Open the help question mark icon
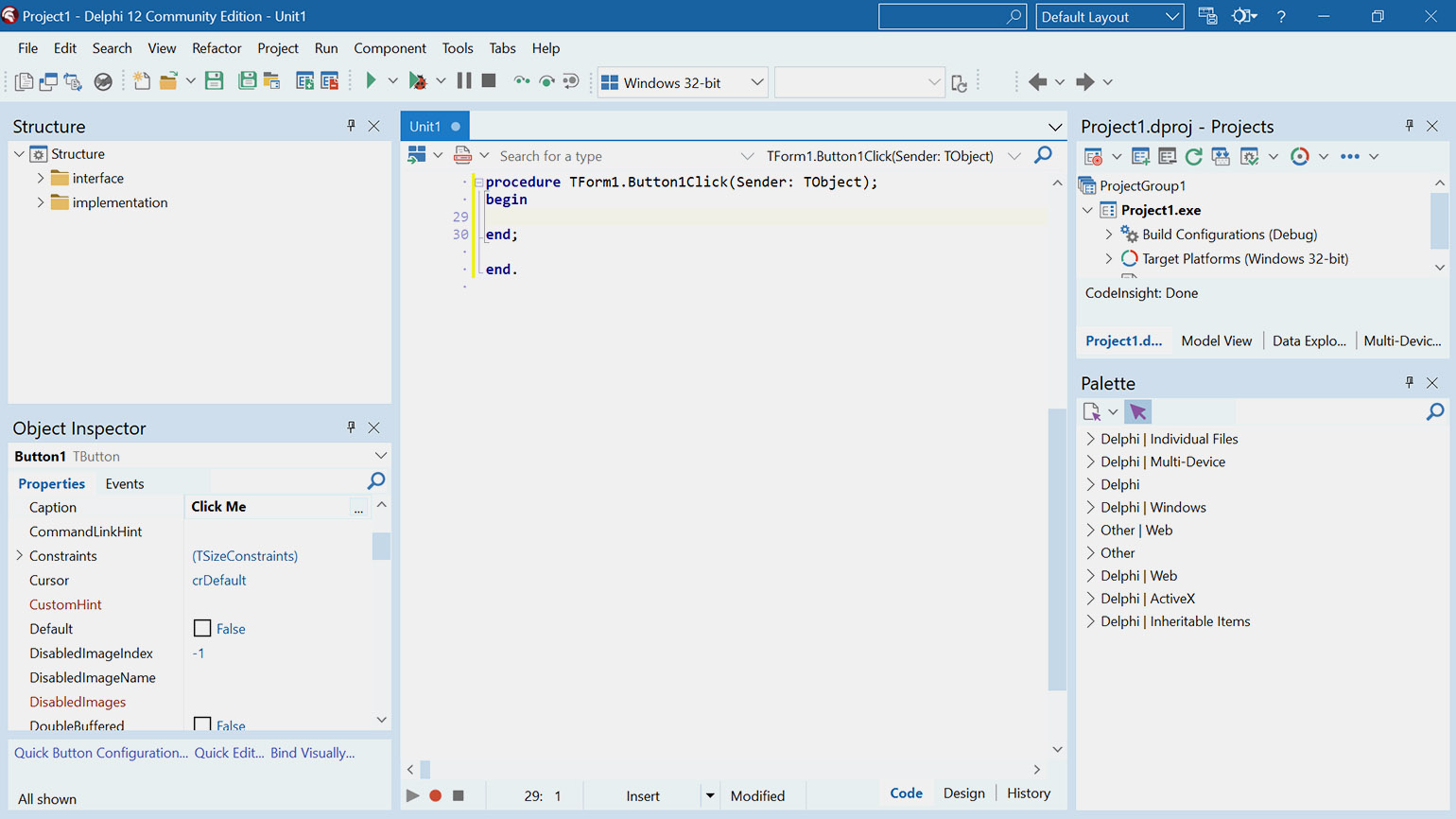1456x819 pixels. (x=1281, y=16)
